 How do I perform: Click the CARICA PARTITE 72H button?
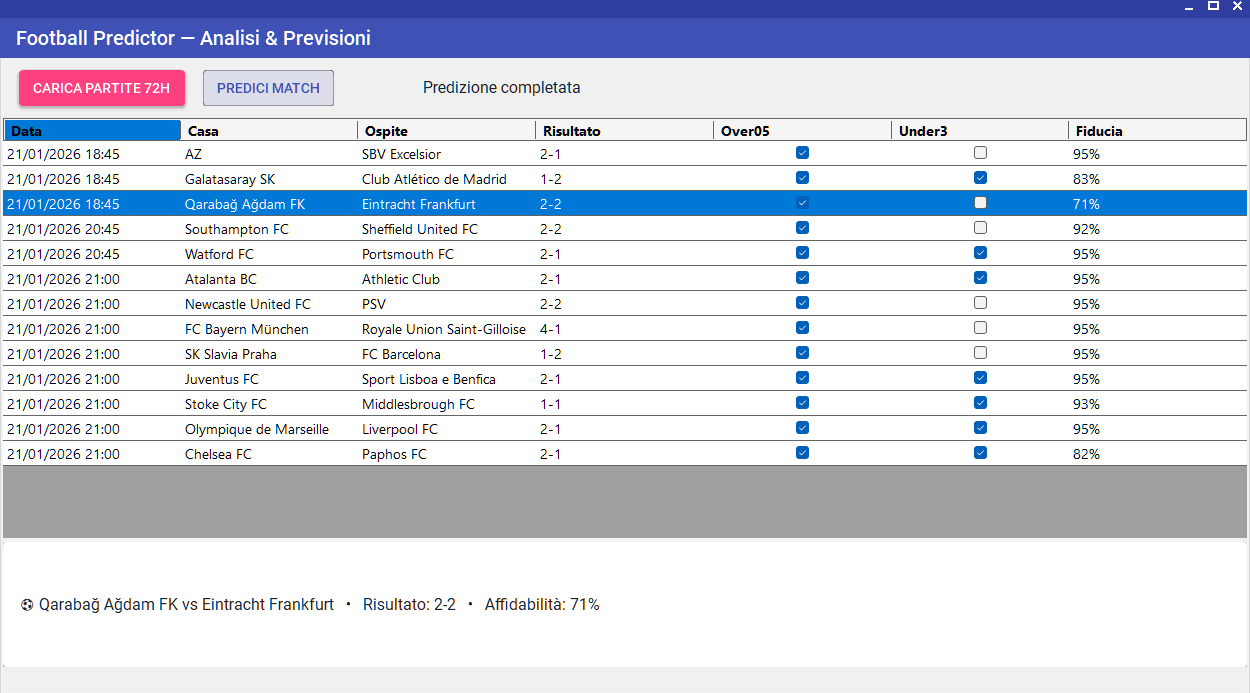tap(102, 88)
